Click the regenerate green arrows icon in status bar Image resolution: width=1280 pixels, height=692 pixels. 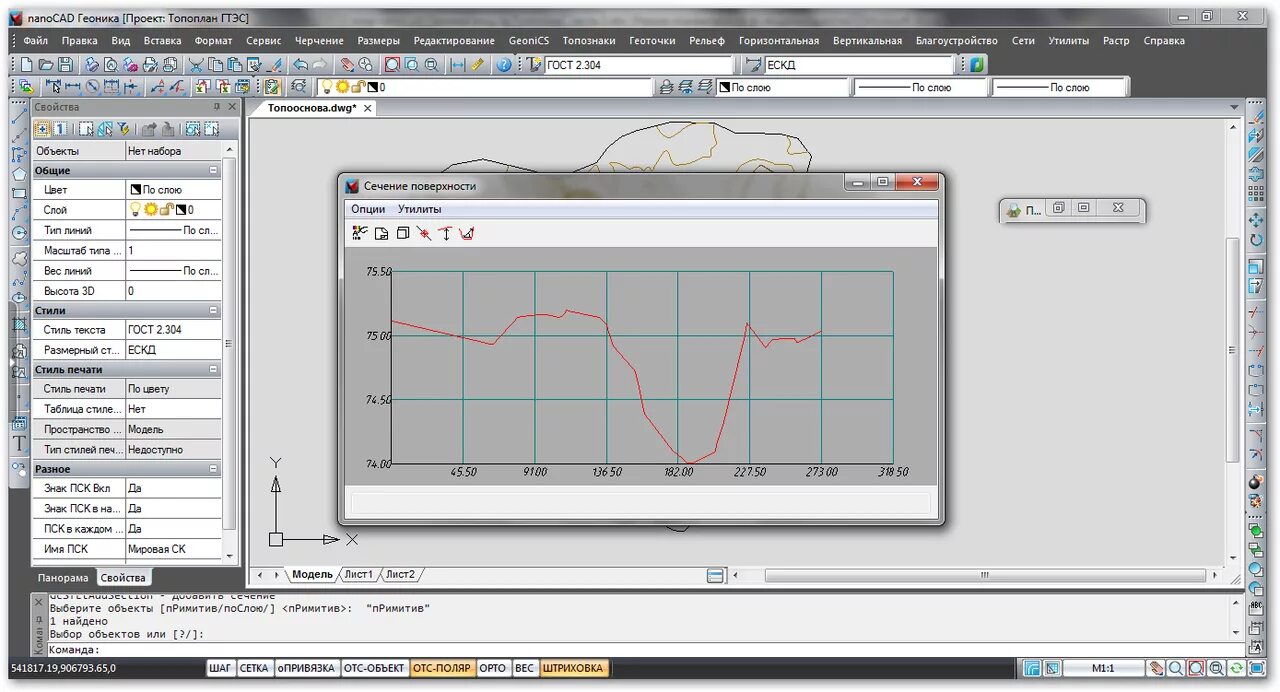coord(1236,668)
